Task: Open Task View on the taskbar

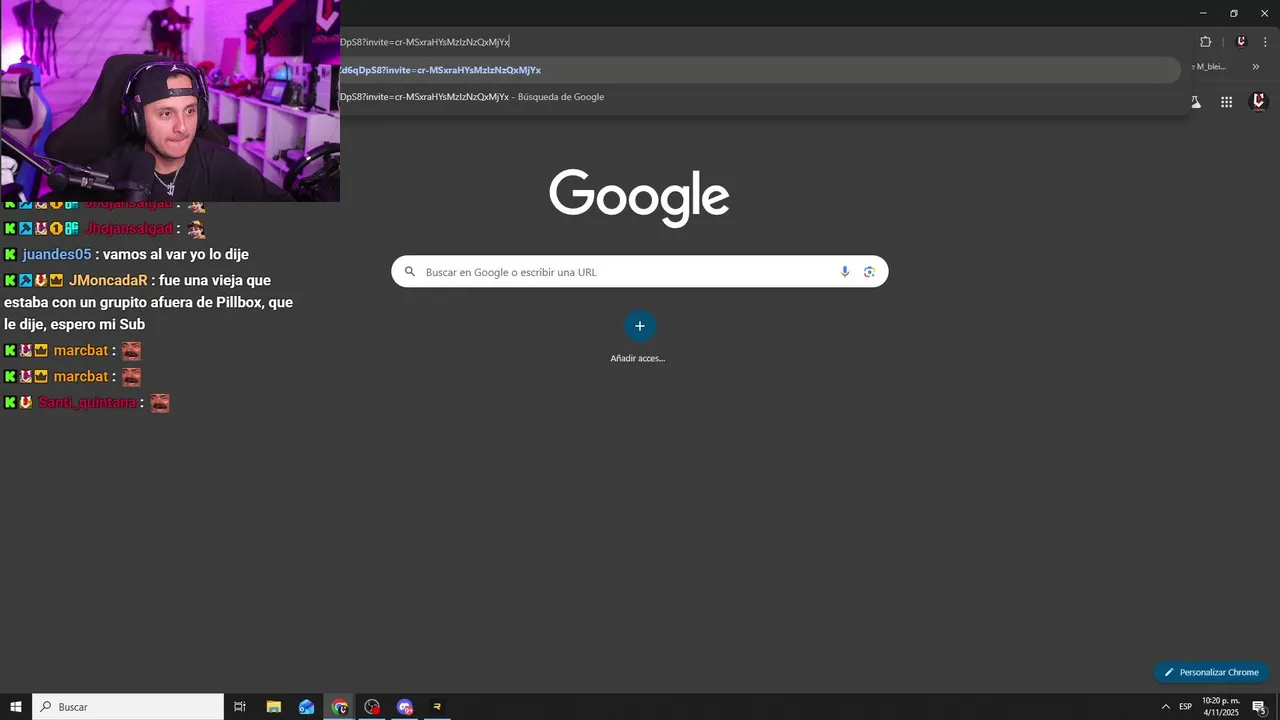Action: point(240,707)
